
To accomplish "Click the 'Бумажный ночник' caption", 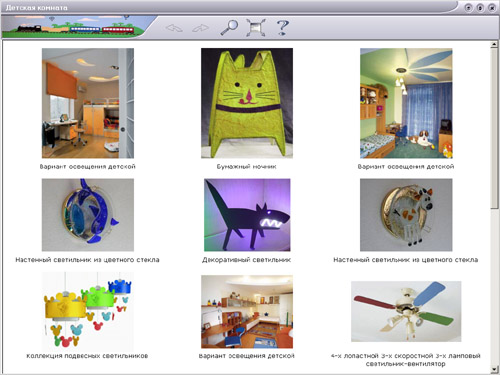I will [247, 166].
